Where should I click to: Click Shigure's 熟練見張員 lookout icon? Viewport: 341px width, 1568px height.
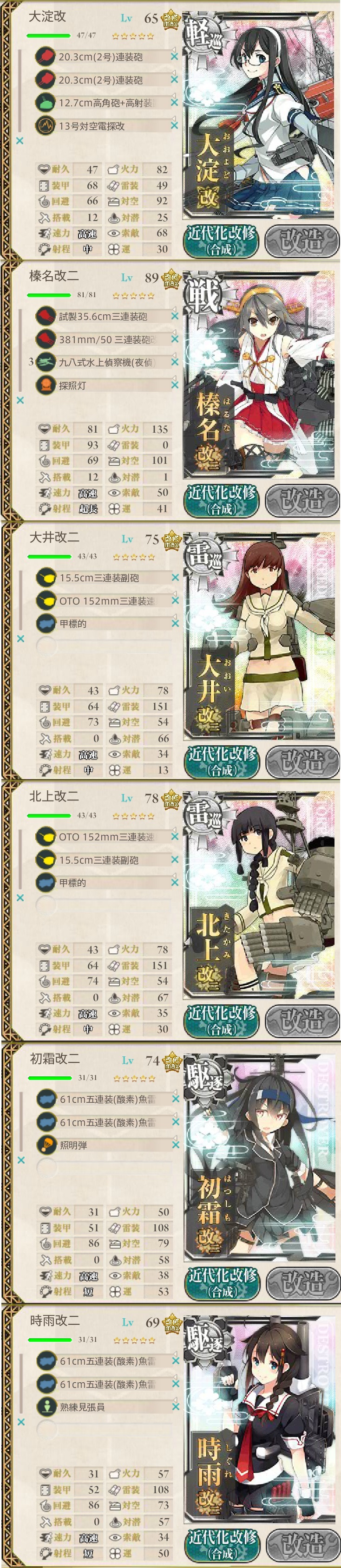(46, 1406)
